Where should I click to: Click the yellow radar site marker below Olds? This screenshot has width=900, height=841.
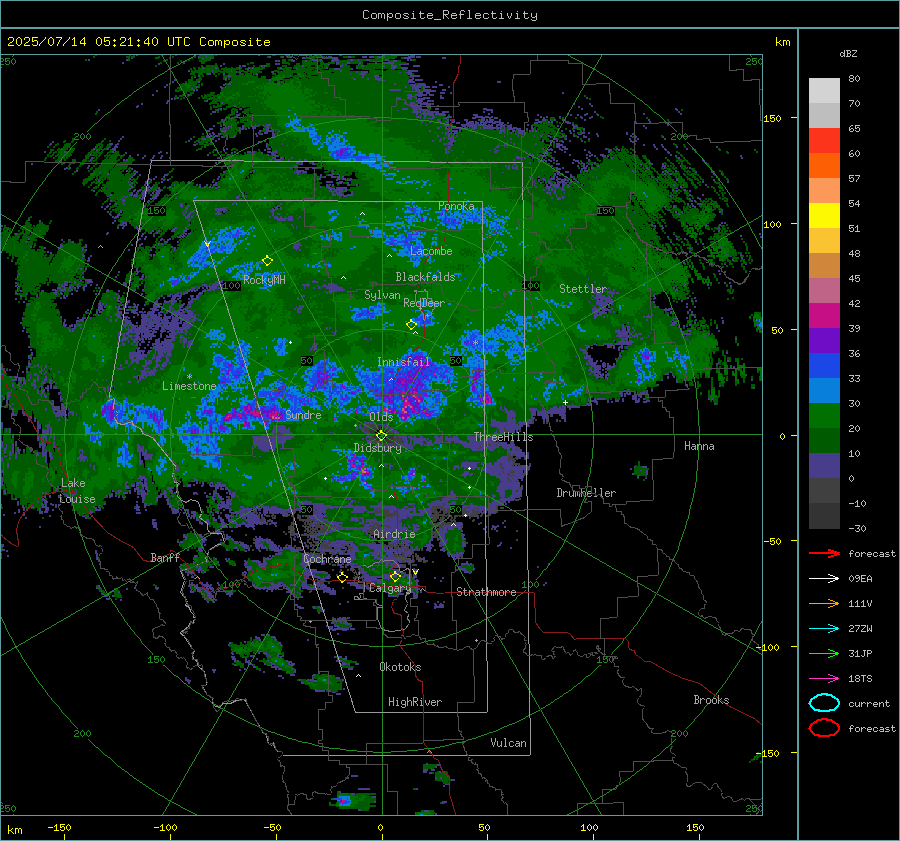point(381,436)
